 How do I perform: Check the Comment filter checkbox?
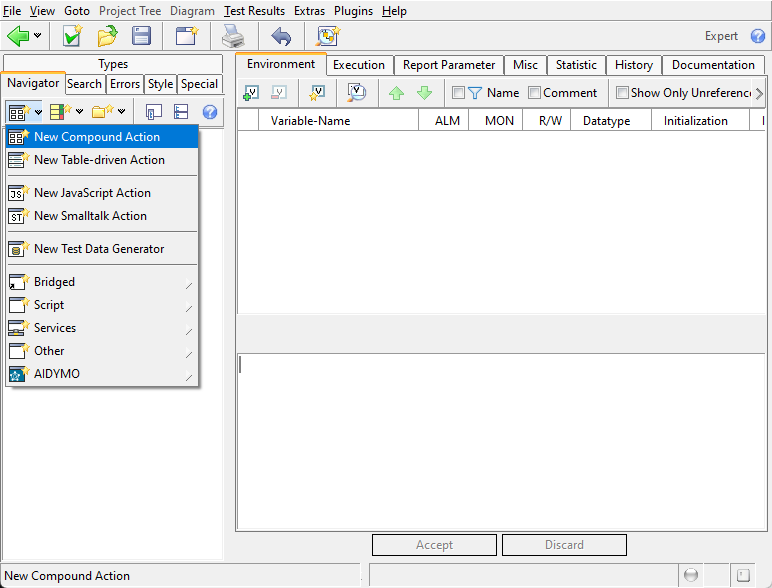click(534, 93)
